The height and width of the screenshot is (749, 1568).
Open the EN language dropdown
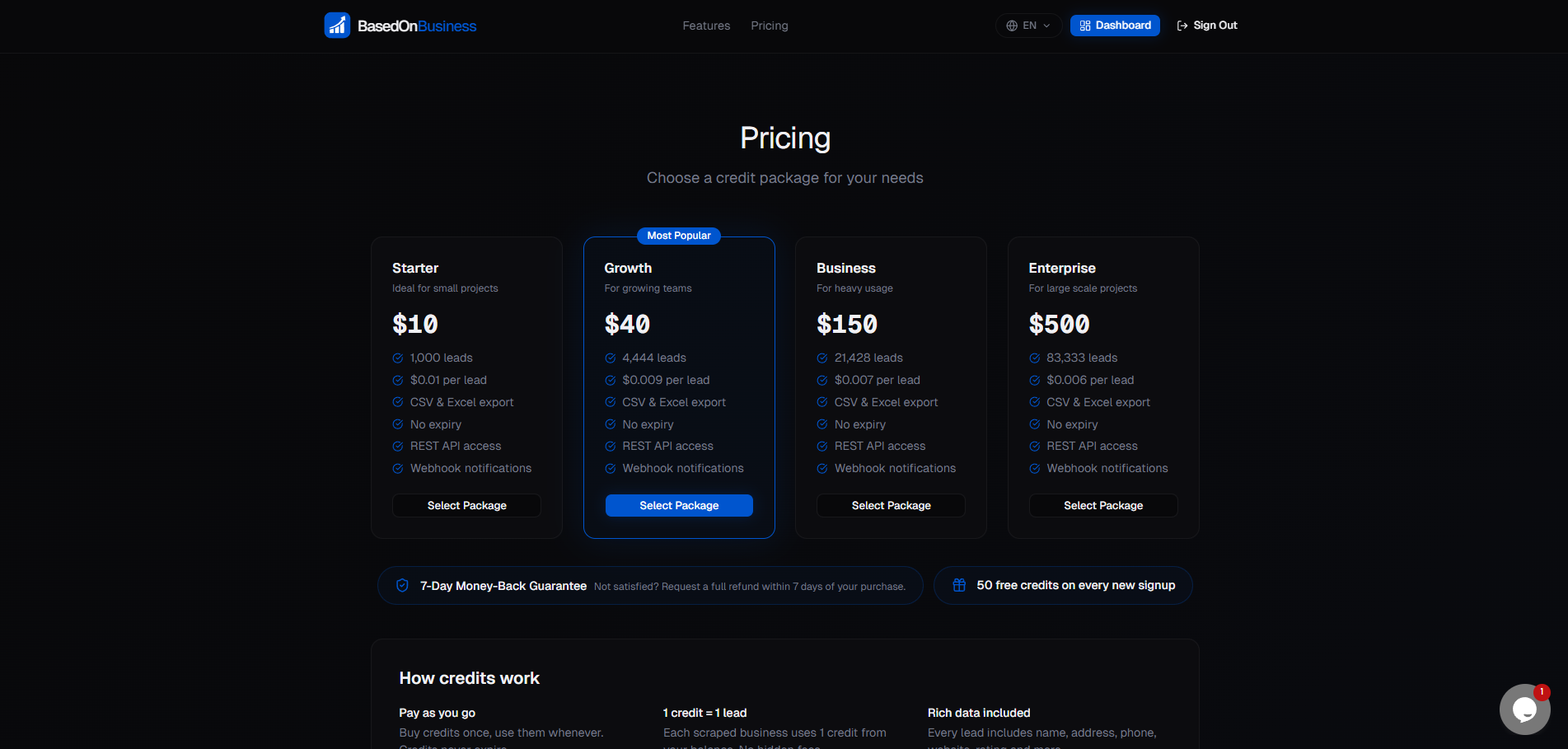[1027, 26]
